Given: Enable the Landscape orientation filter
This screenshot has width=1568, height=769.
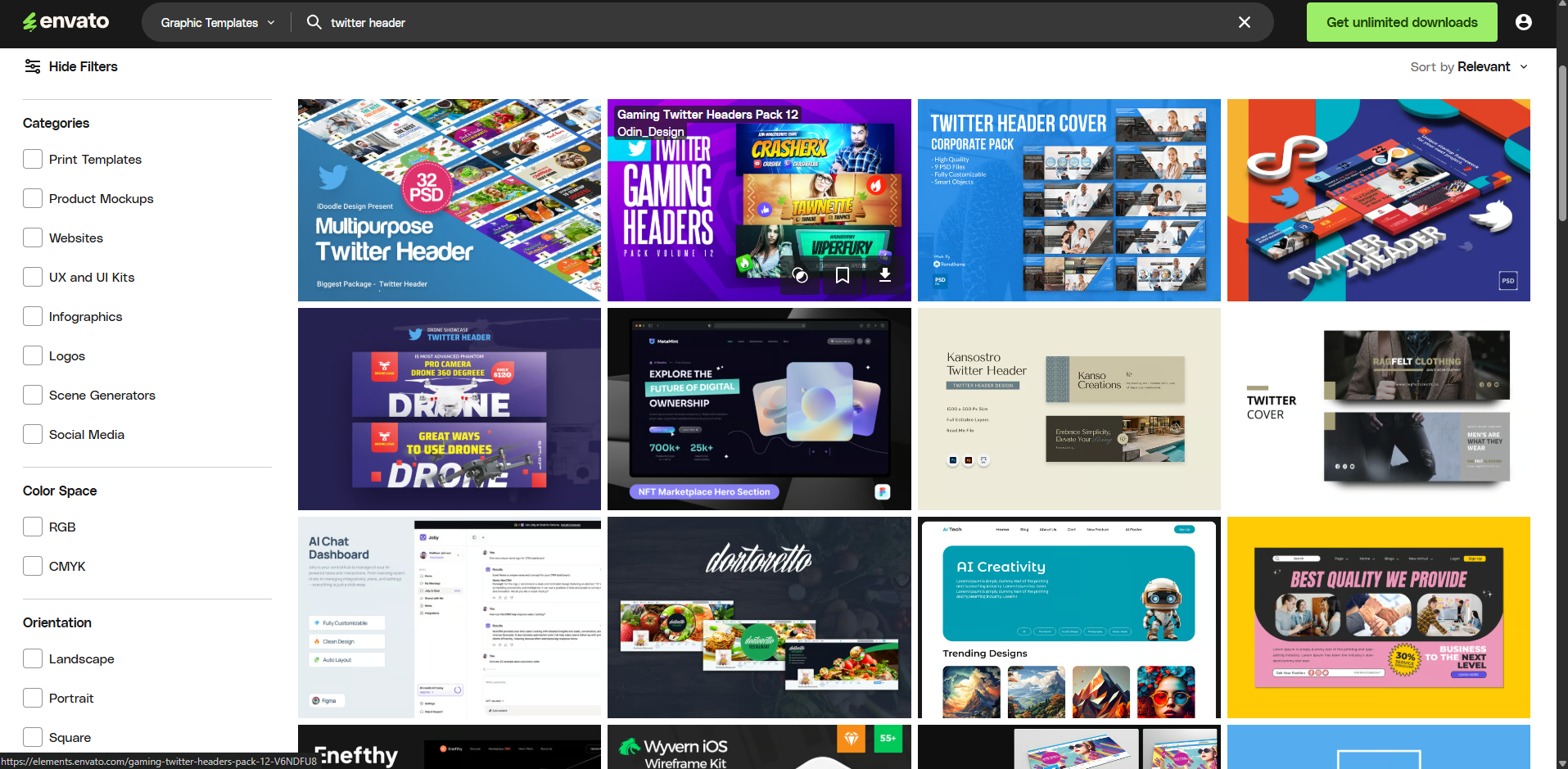Looking at the screenshot, I should [33, 658].
